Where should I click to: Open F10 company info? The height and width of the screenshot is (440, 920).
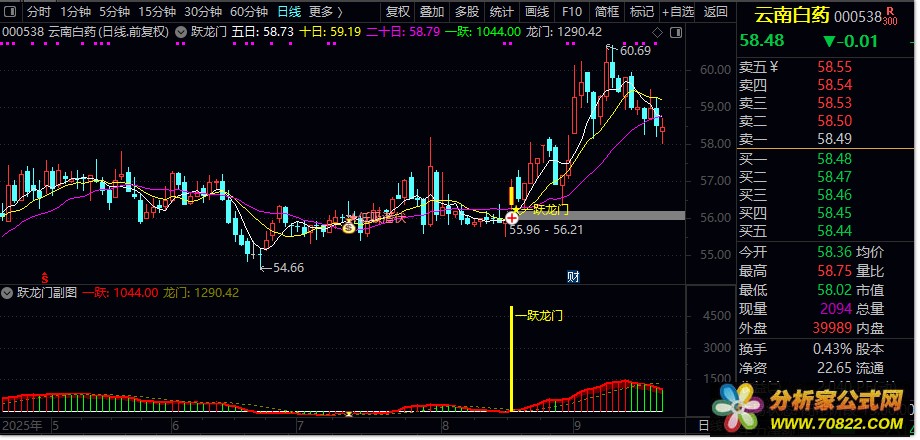click(571, 11)
